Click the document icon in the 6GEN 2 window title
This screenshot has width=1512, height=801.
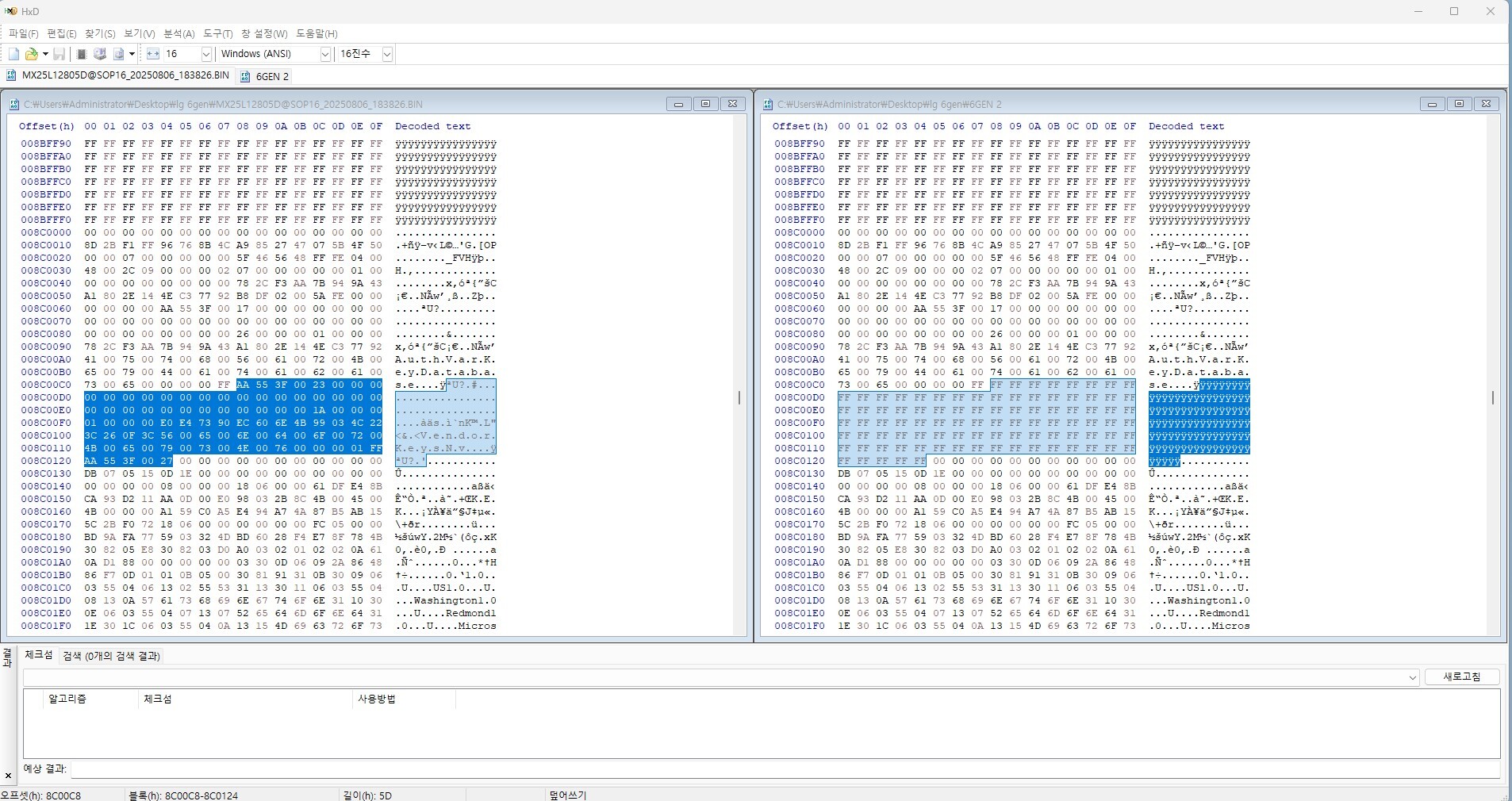click(768, 105)
